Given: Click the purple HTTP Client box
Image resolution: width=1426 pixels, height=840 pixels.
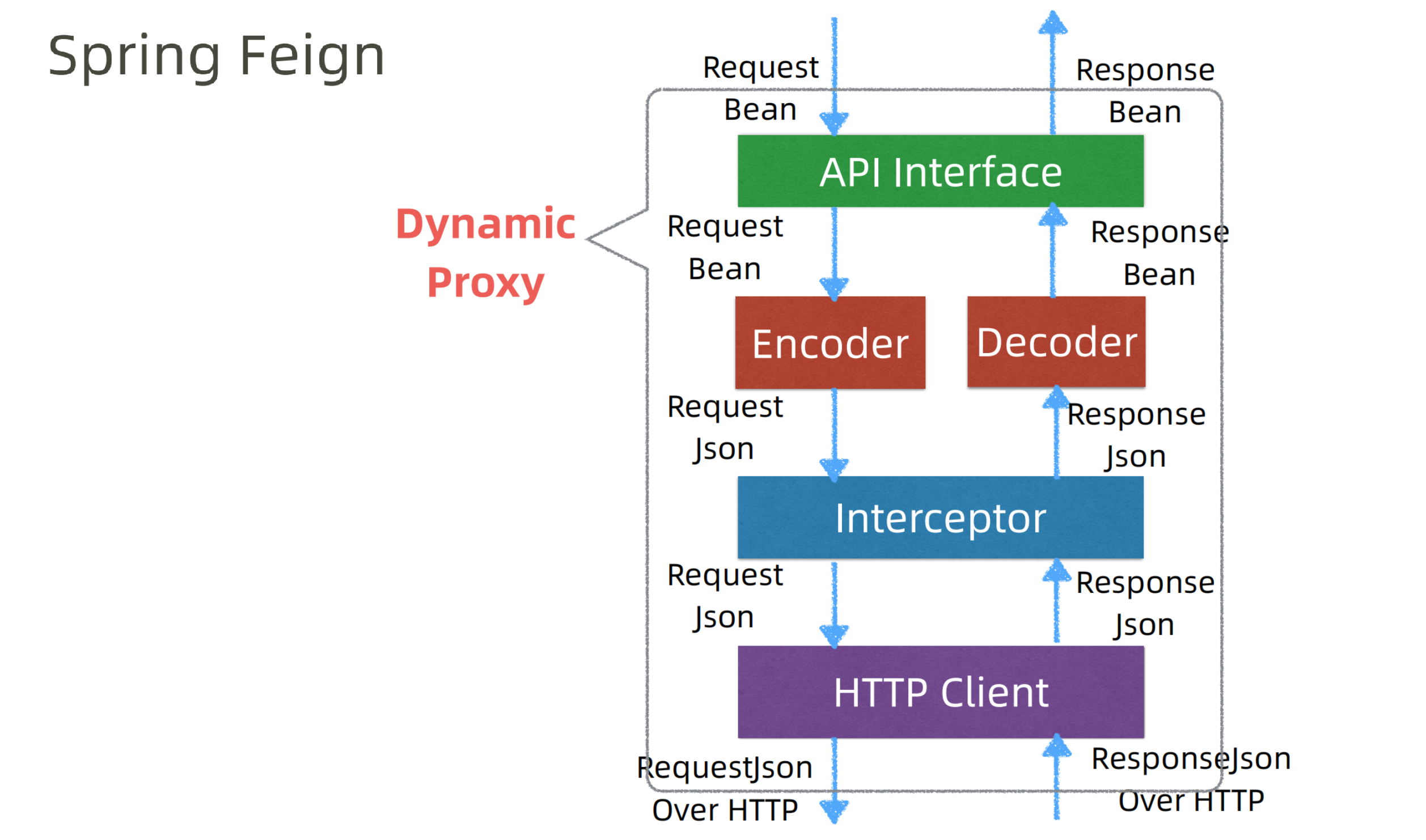Looking at the screenshot, I should (940, 692).
